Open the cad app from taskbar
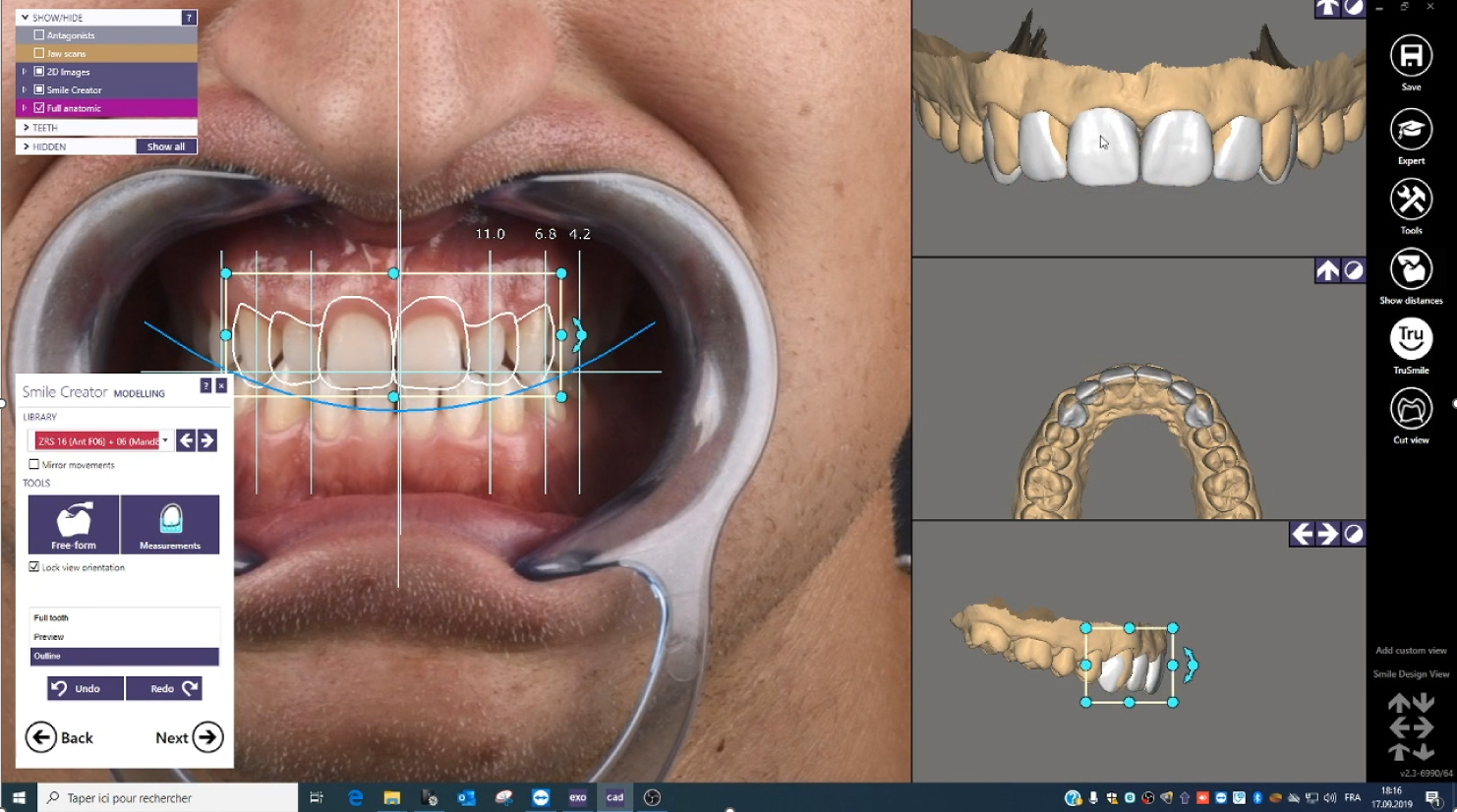 point(614,797)
